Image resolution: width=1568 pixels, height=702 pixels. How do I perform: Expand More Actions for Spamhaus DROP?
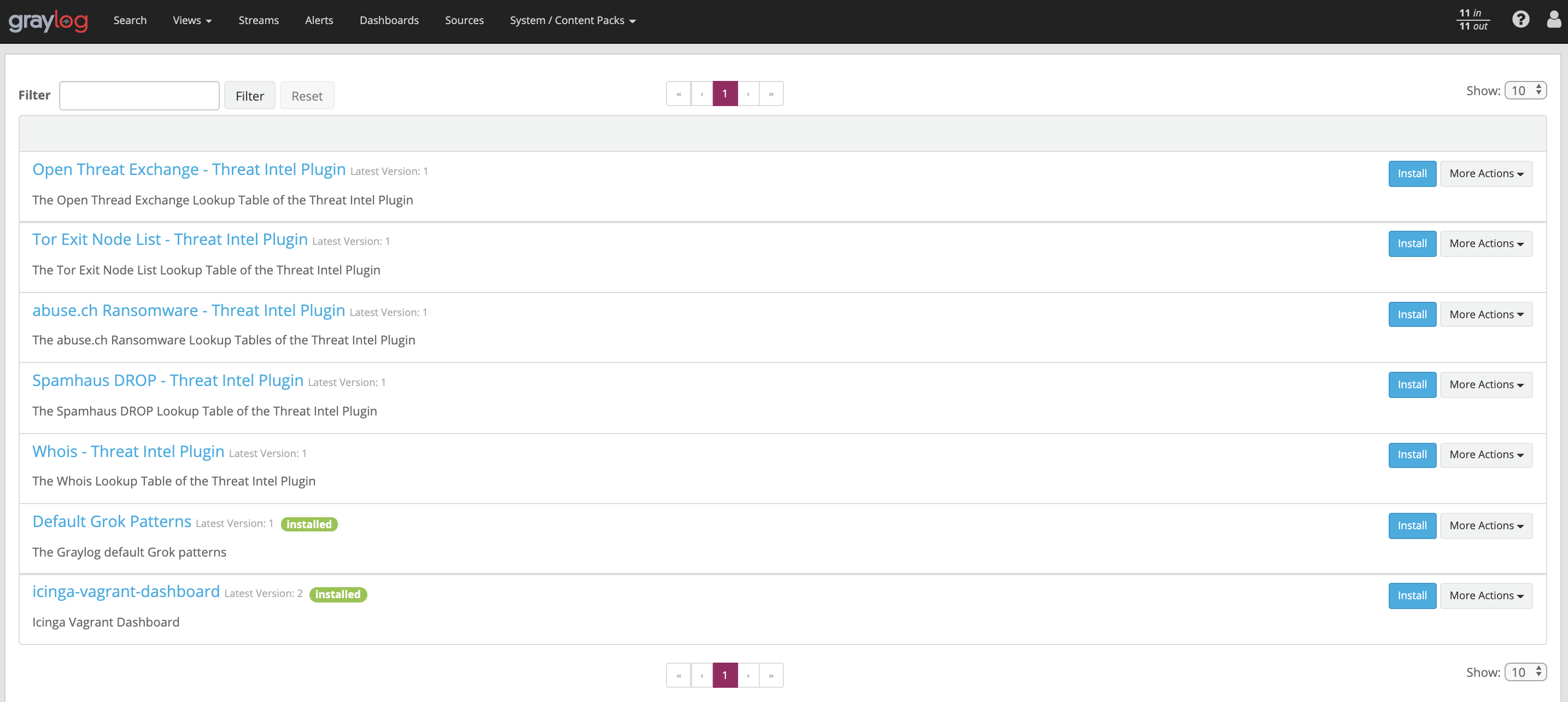tap(1486, 385)
